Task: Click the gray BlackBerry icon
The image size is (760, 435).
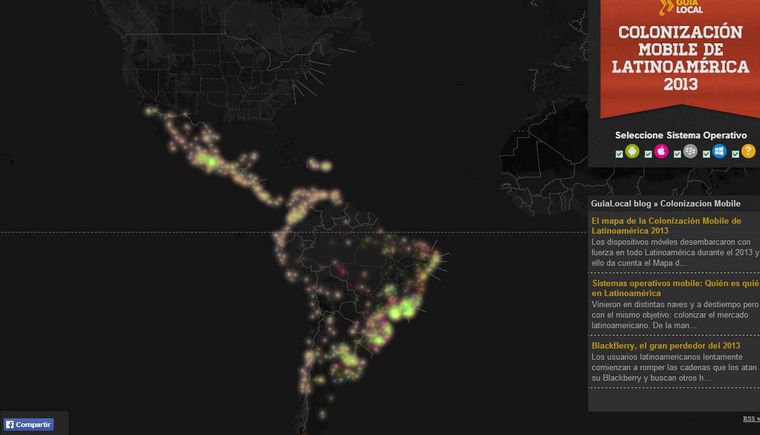Action: [690, 151]
